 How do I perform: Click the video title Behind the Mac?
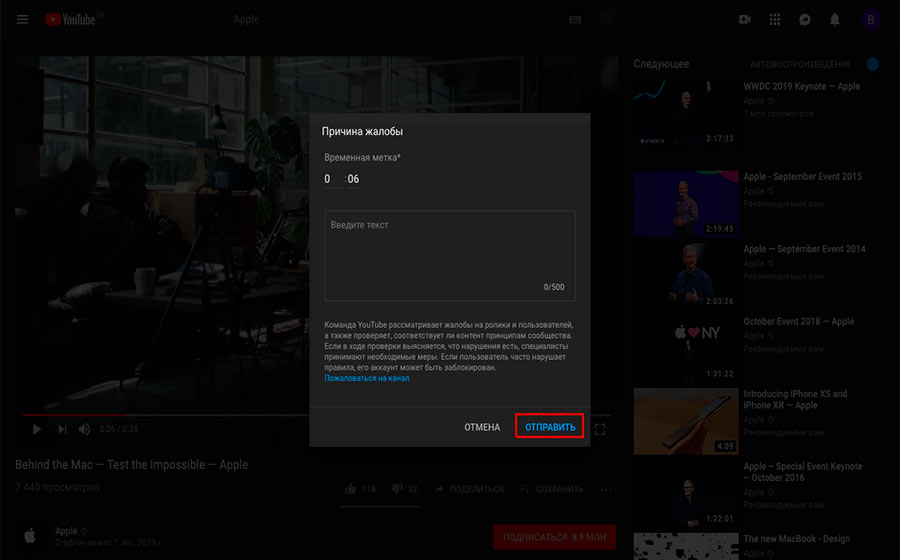[131, 465]
